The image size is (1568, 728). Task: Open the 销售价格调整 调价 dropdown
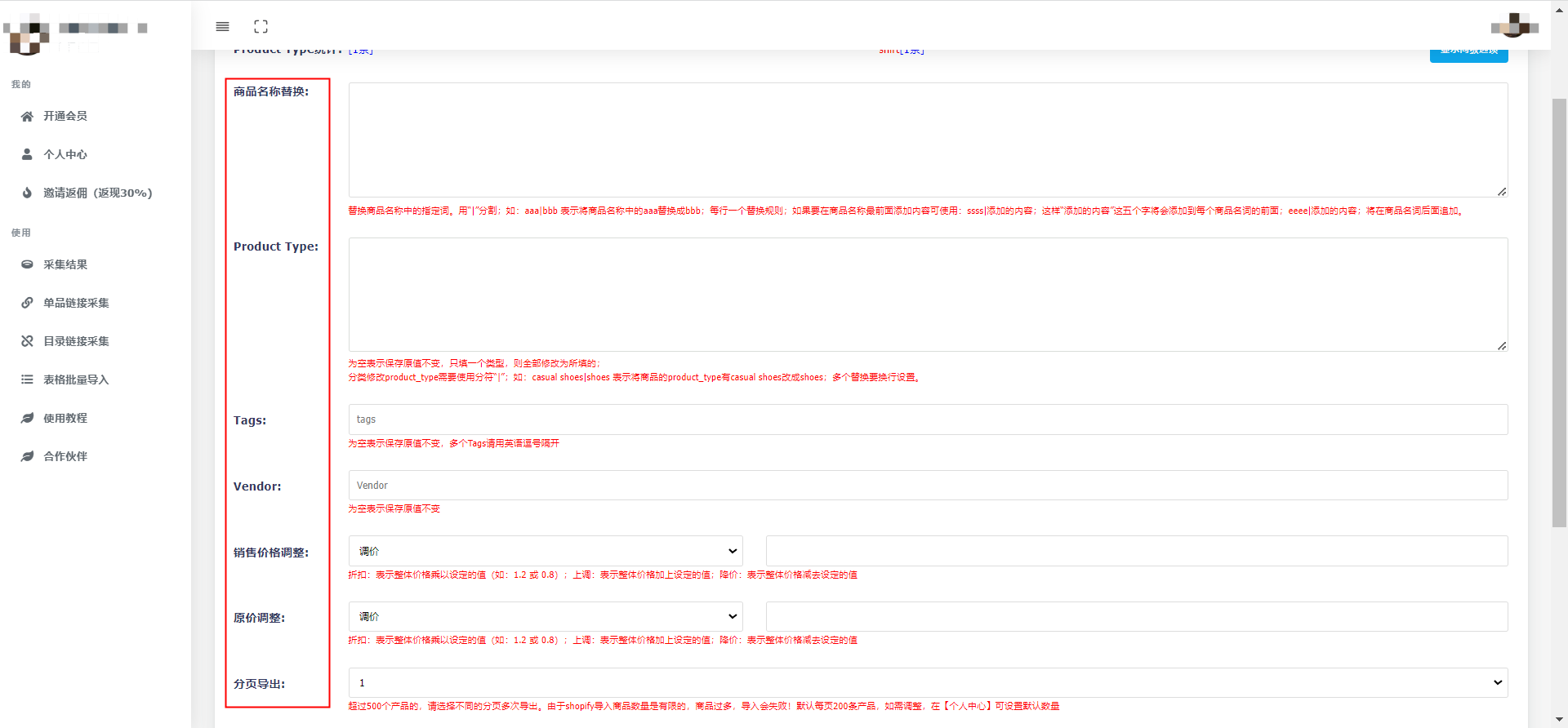pyautogui.click(x=546, y=551)
